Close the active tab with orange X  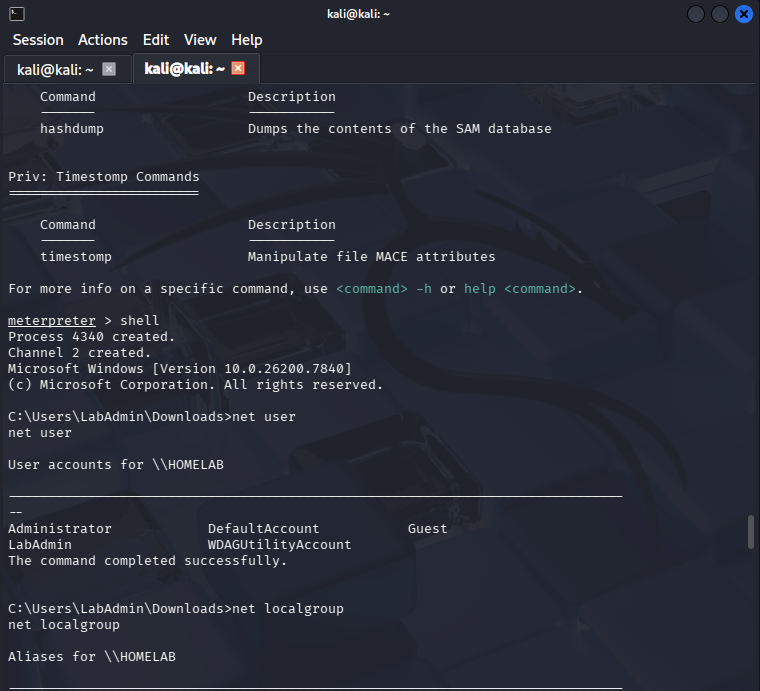tap(238, 68)
